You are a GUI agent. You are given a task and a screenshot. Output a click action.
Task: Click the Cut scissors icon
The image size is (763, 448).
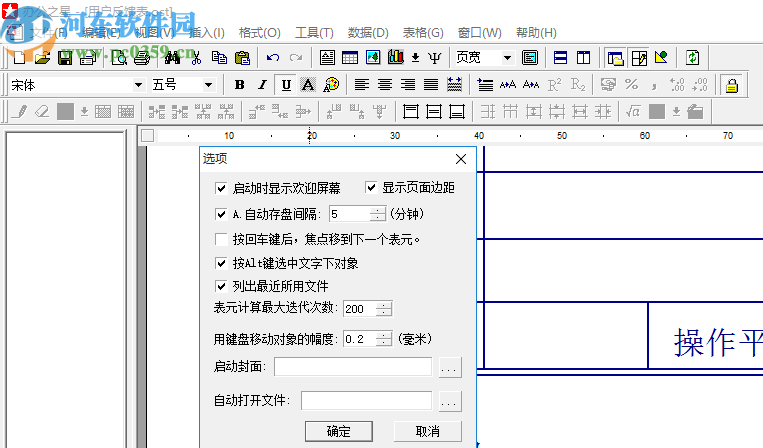[x=196, y=58]
